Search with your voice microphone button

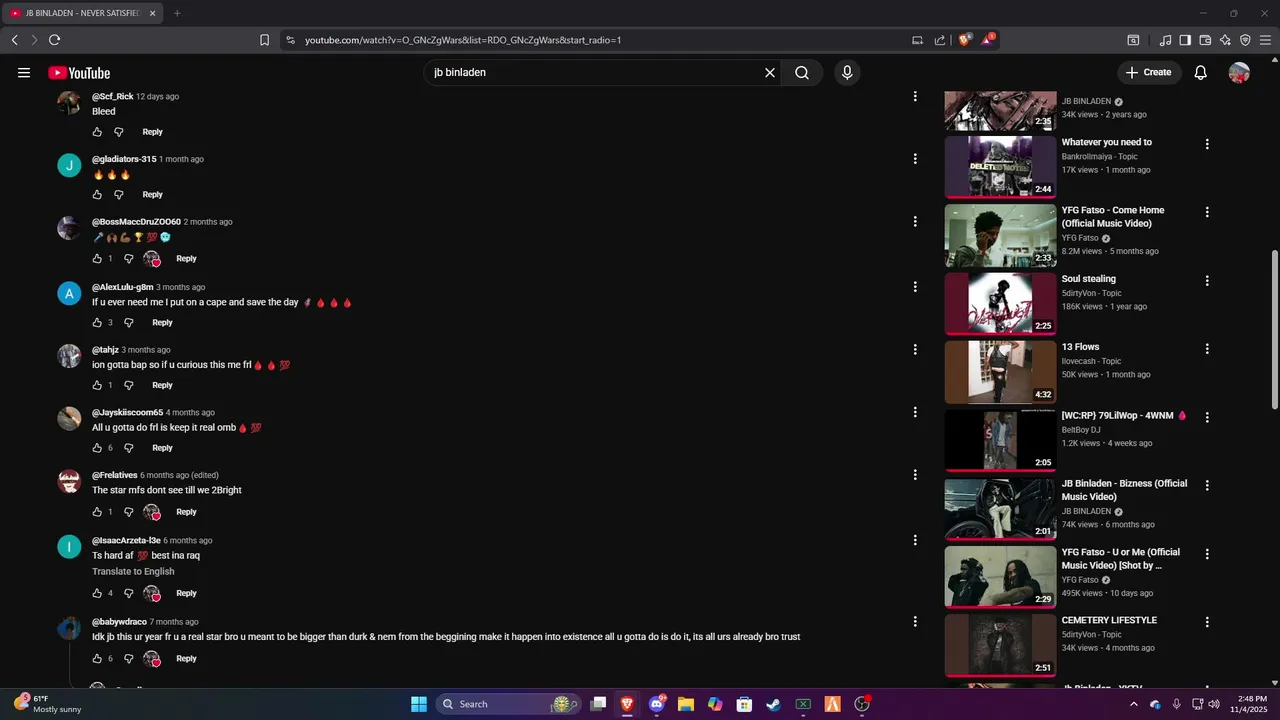tap(847, 73)
